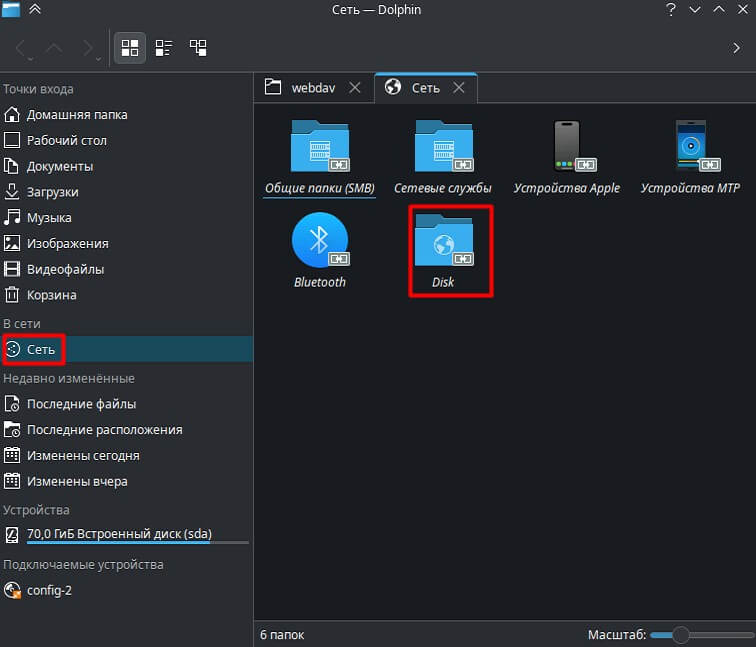756x647 pixels.
Task: Open Загрузки in the sidebar
Action: (126, 192)
